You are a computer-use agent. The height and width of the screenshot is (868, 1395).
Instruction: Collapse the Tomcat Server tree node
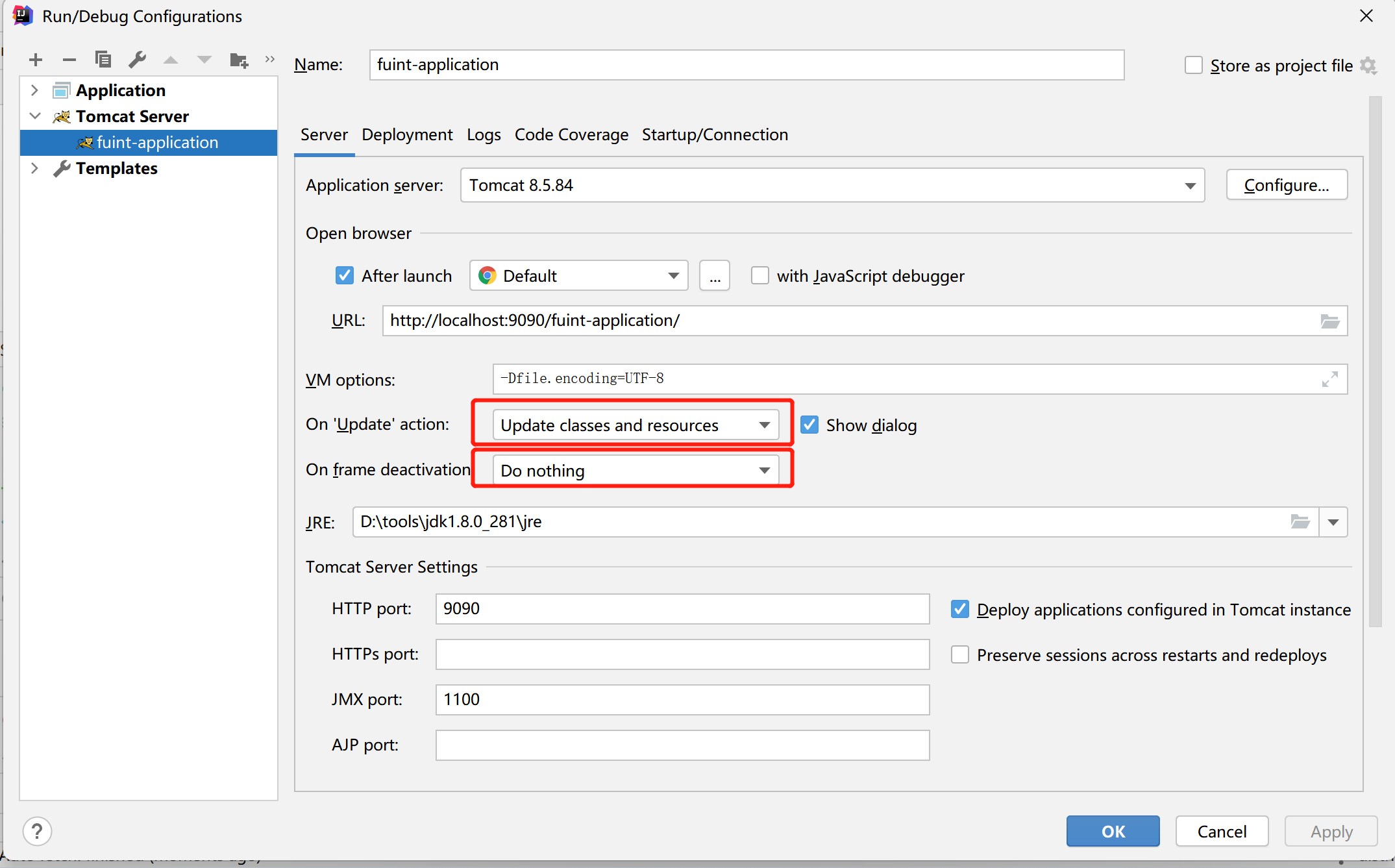tap(35, 116)
